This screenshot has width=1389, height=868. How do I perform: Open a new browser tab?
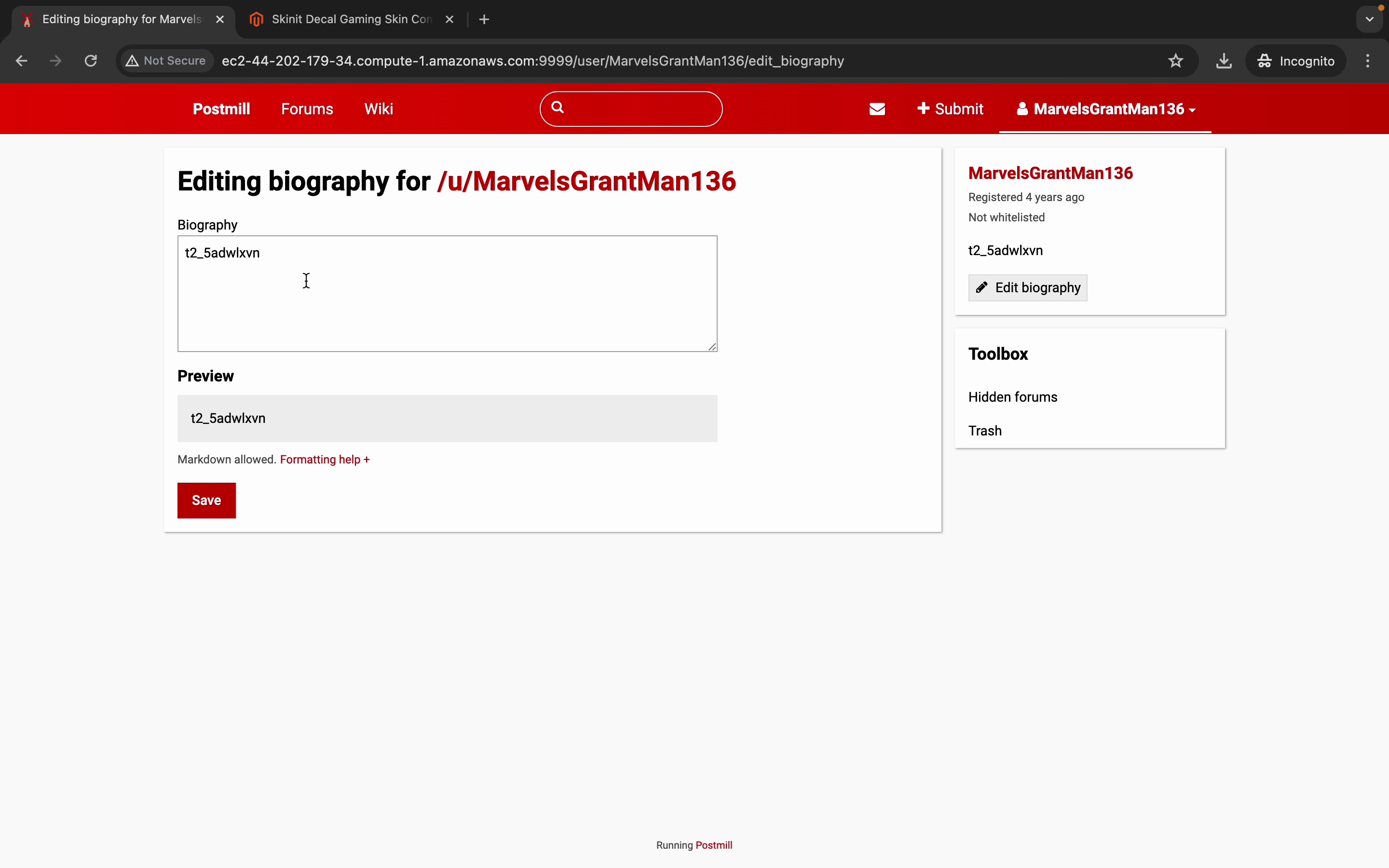click(x=484, y=19)
